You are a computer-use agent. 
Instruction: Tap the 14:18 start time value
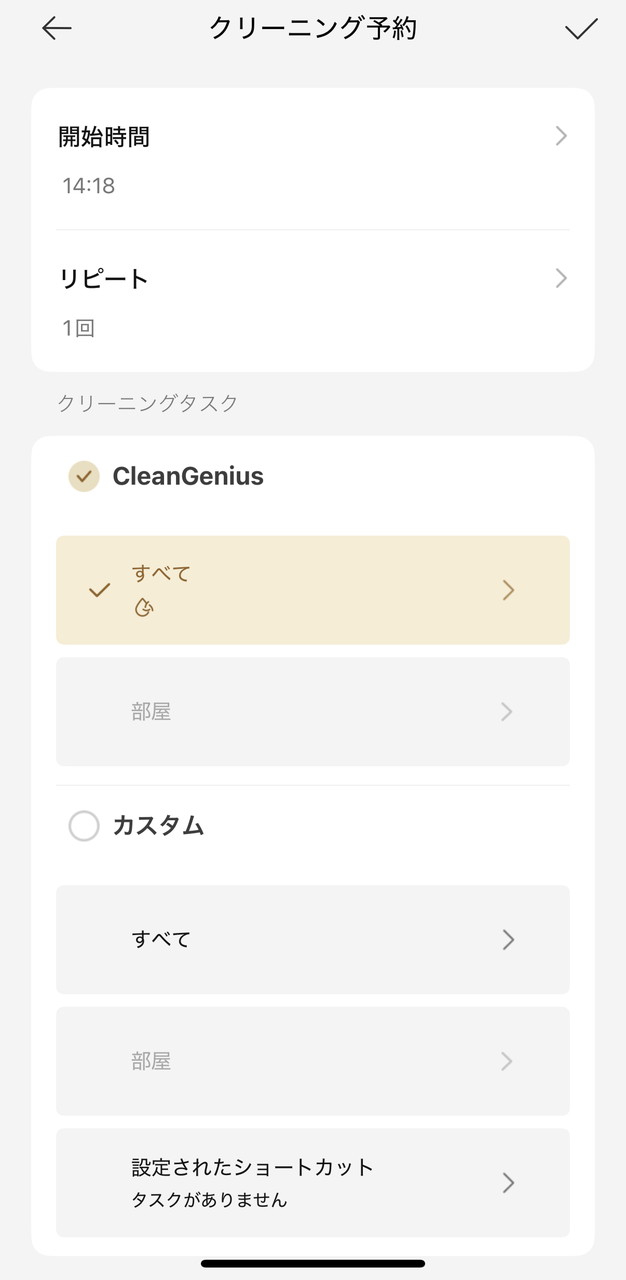click(x=88, y=186)
